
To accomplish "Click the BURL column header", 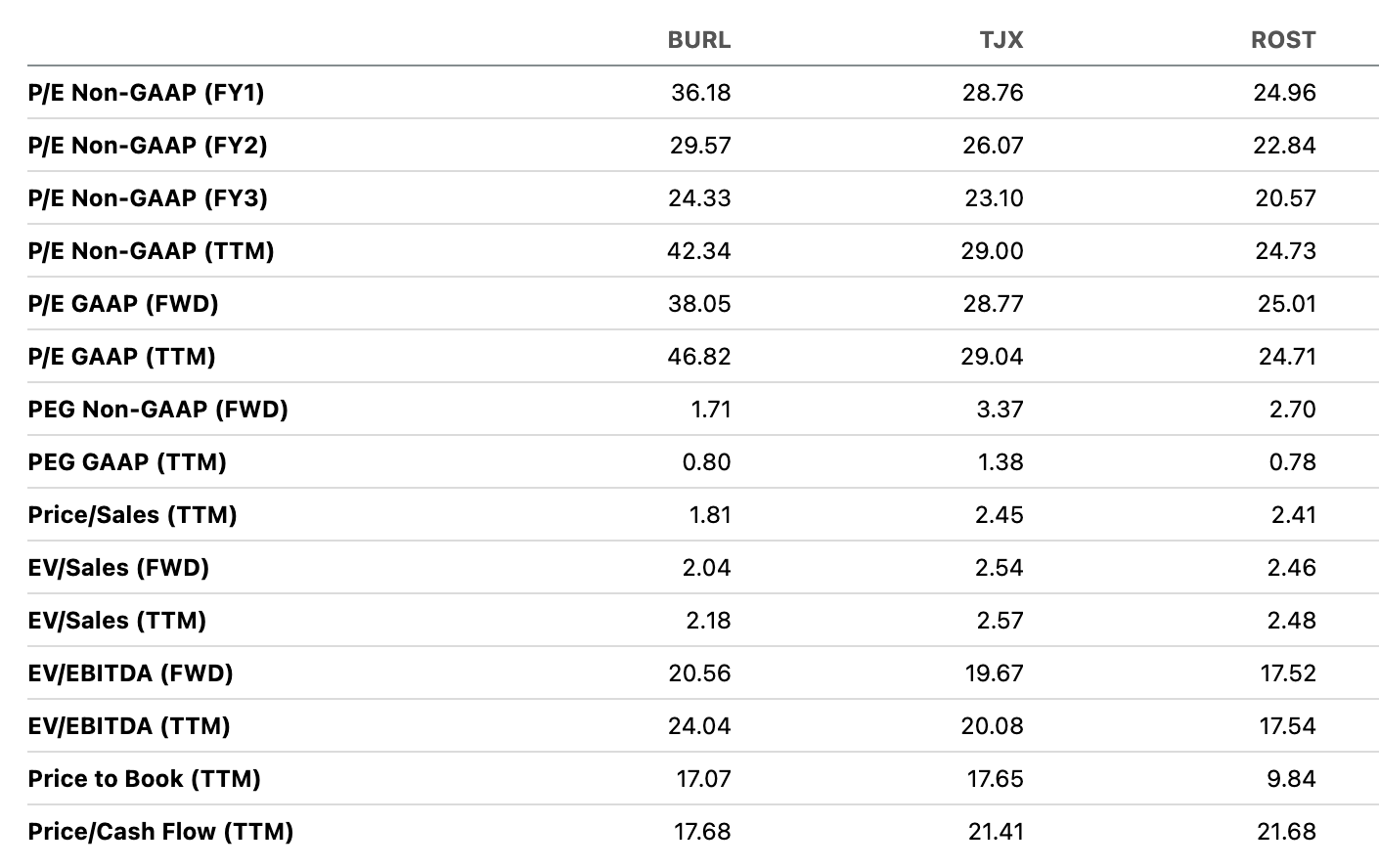I will [698, 40].
